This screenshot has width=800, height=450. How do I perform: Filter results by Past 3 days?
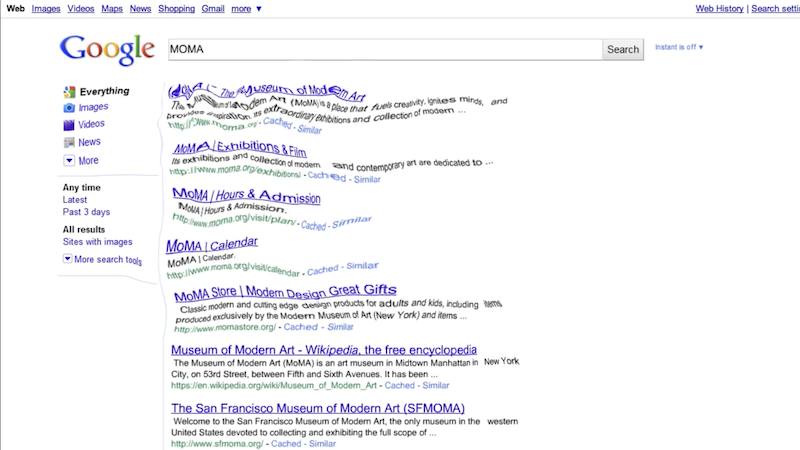click(86, 212)
